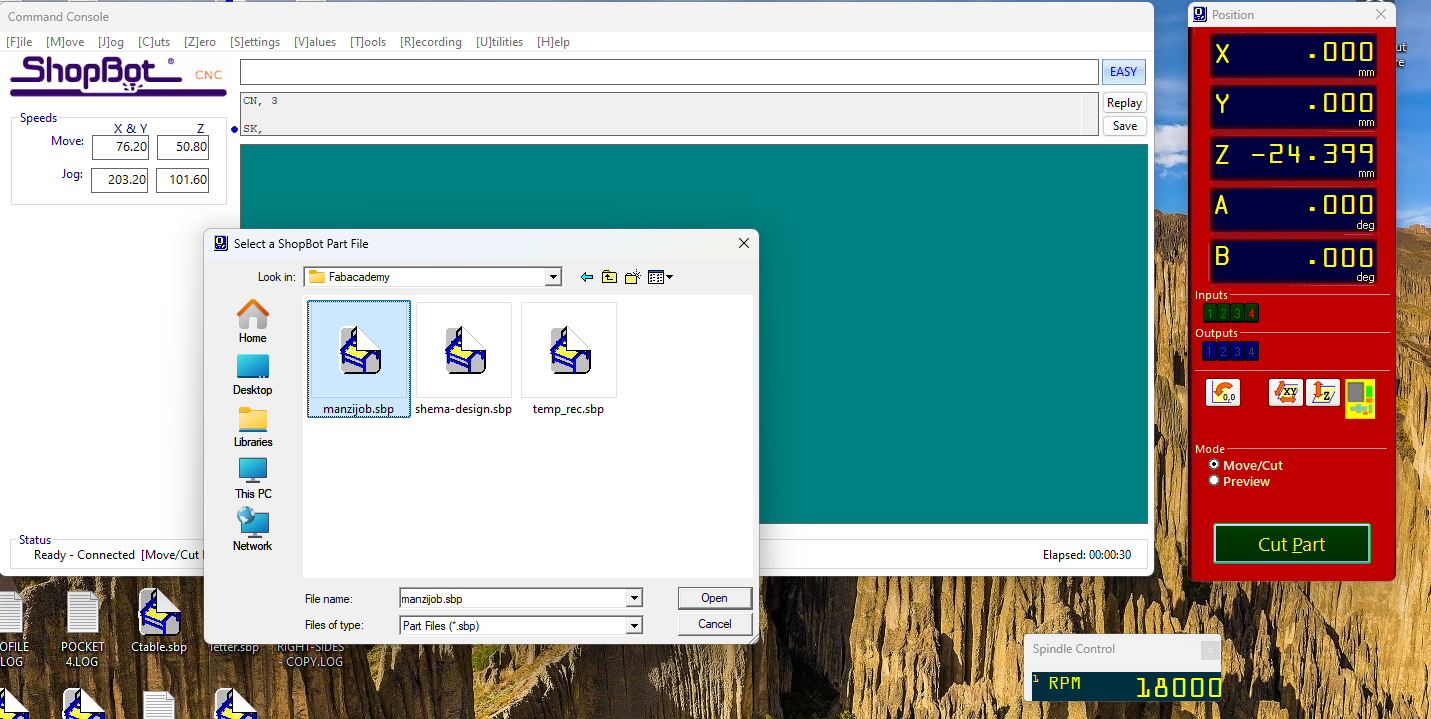The width and height of the screenshot is (1431, 719).
Task: Click the Cancel button in dialog
Action: (714, 624)
